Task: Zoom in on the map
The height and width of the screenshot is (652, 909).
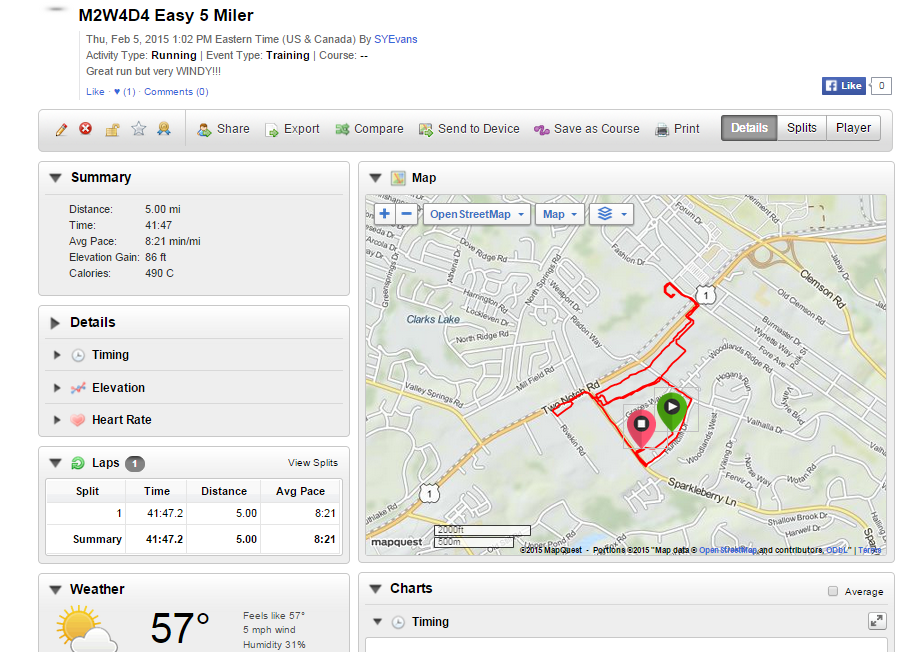Action: point(384,214)
